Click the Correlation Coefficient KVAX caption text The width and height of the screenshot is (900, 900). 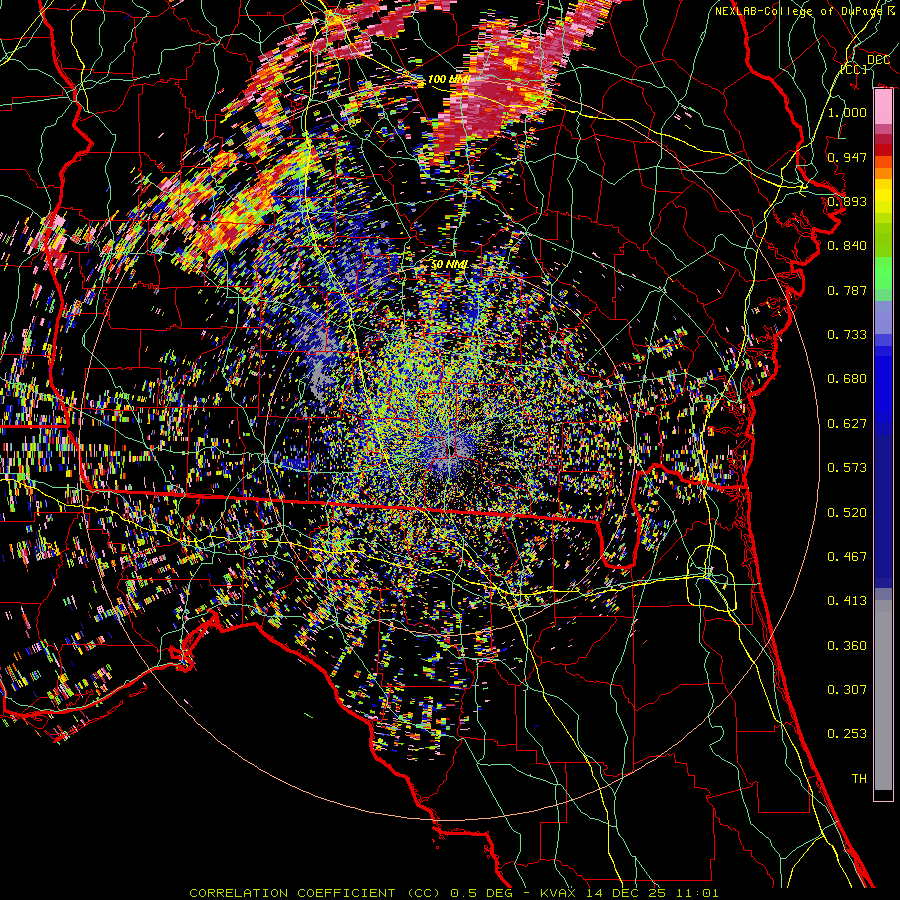(453, 893)
